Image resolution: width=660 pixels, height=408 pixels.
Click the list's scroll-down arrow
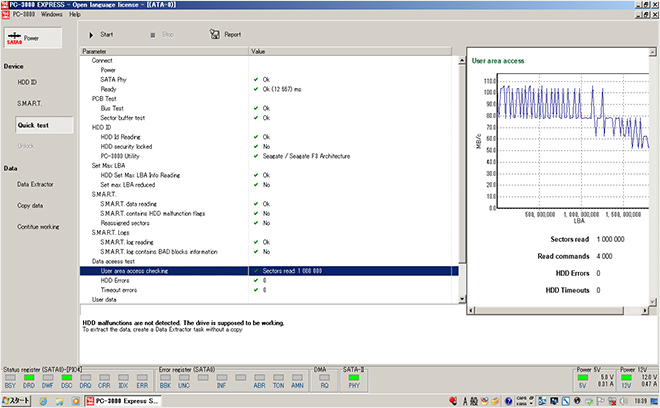coord(462,299)
